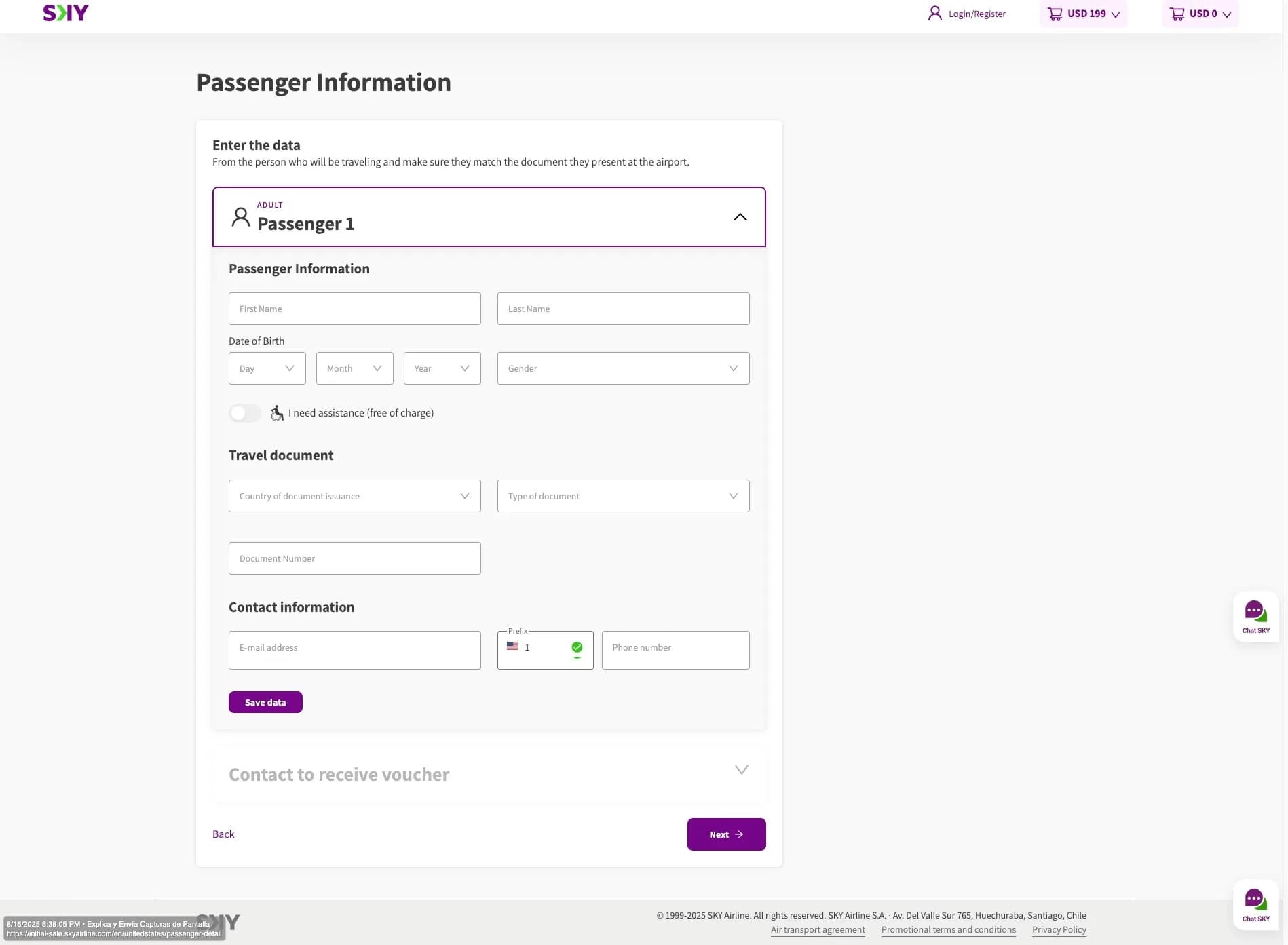Click the Login/Register user icon
The width and height of the screenshot is (1288, 945).
click(x=934, y=14)
